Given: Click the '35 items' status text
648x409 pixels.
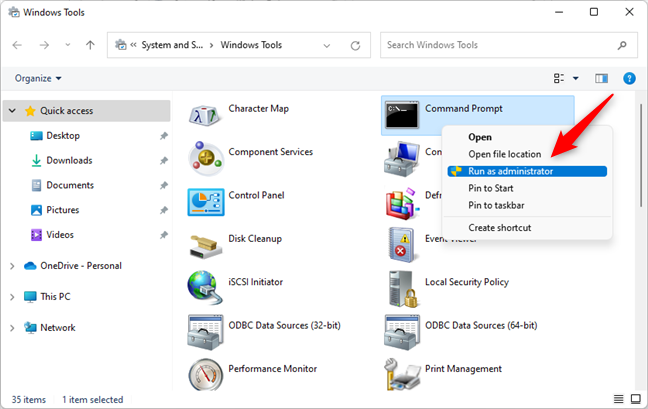Looking at the screenshot, I should coord(29,399).
